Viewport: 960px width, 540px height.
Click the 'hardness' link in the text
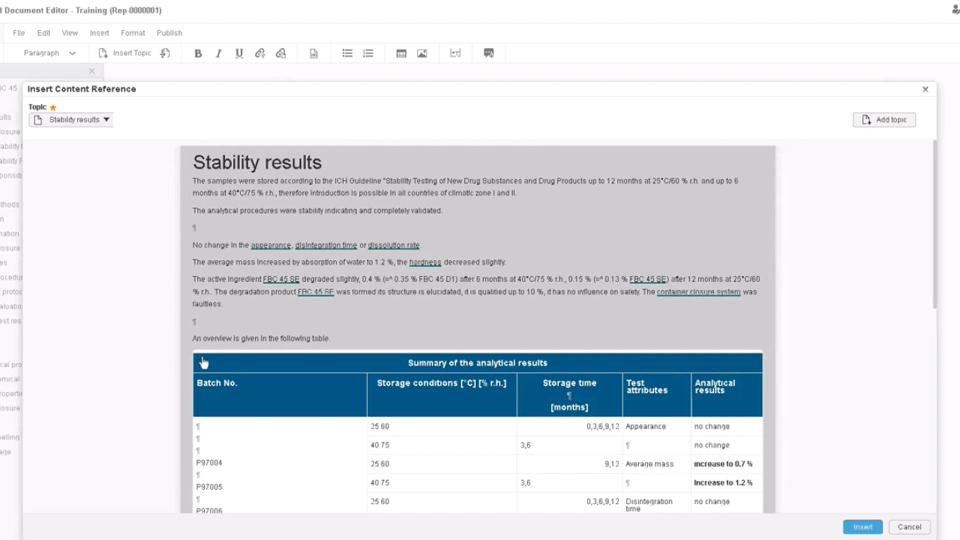coord(425,262)
